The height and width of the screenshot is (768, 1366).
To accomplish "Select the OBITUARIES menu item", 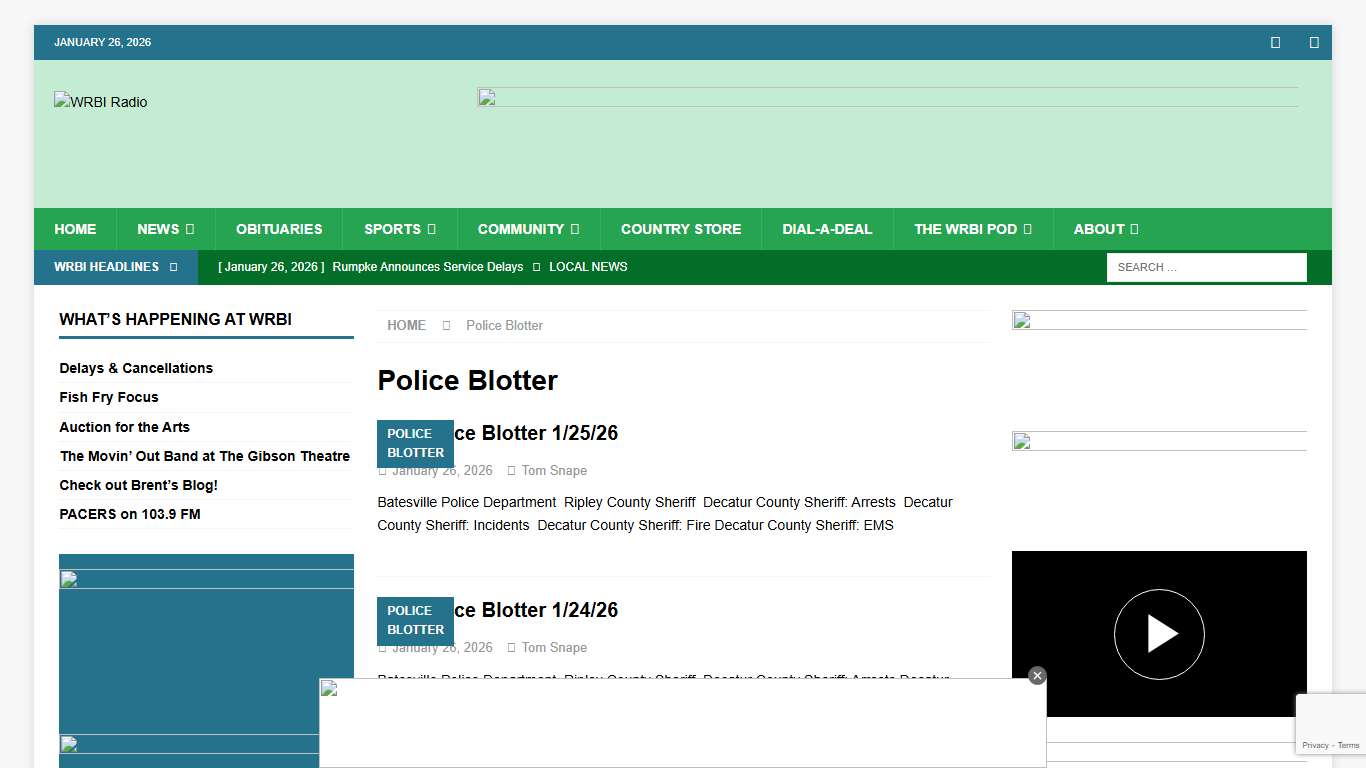I will (279, 229).
